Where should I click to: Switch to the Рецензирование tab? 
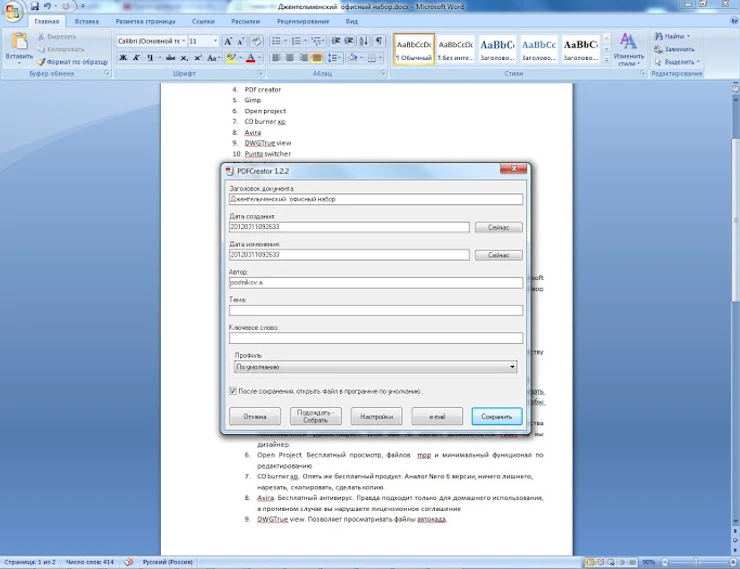click(303, 21)
